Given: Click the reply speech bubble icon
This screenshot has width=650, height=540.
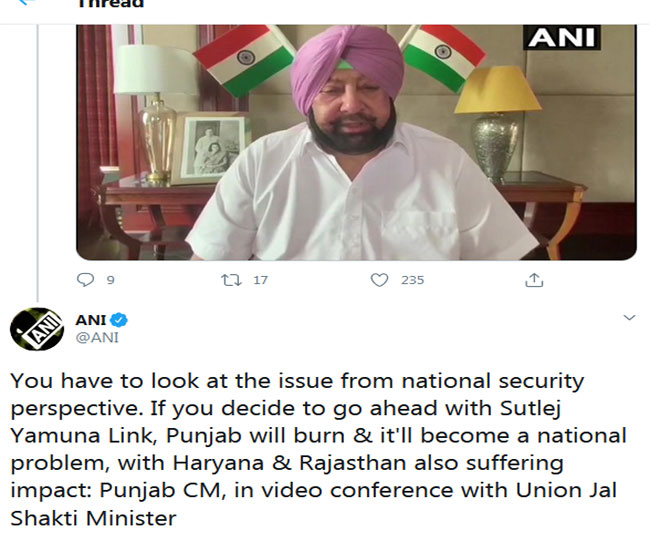Looking at the screenshot, I should [85, 280].
